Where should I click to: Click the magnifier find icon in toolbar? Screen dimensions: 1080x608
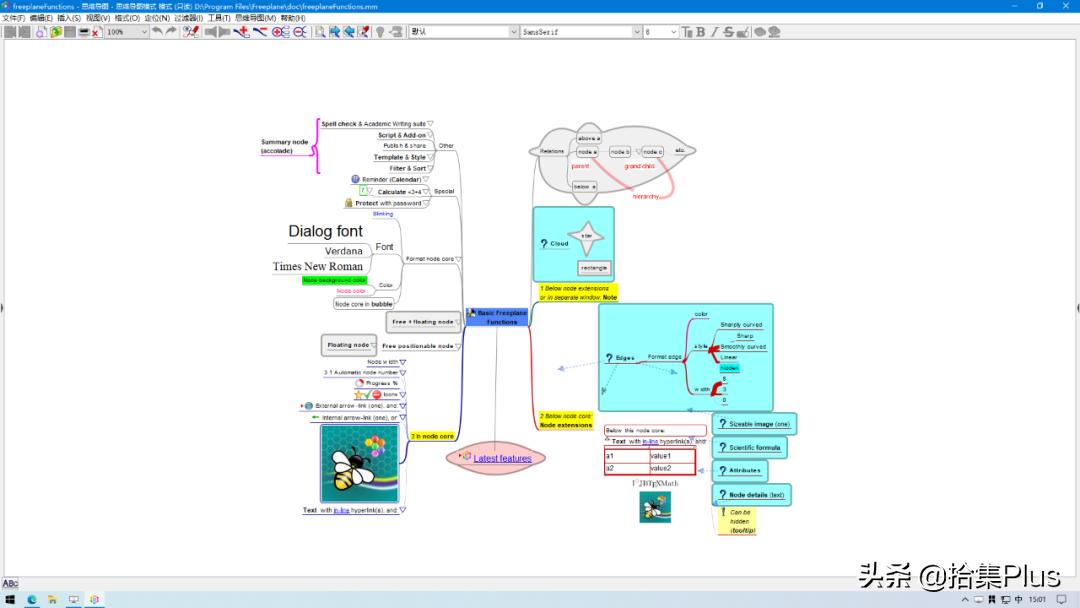pyautogui.click(x=320, y=32)
